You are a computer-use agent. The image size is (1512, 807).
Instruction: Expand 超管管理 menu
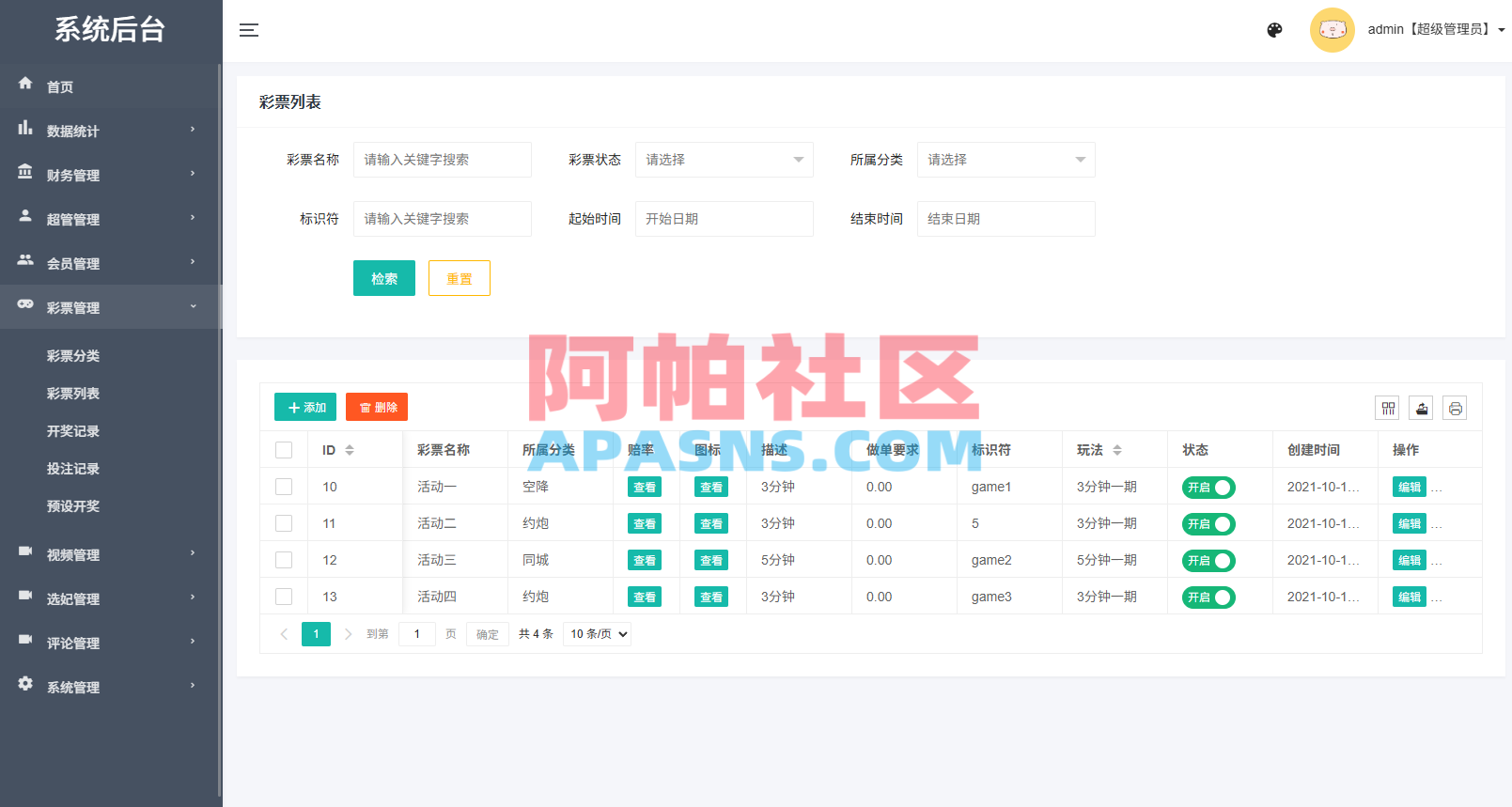coord(111,219)
